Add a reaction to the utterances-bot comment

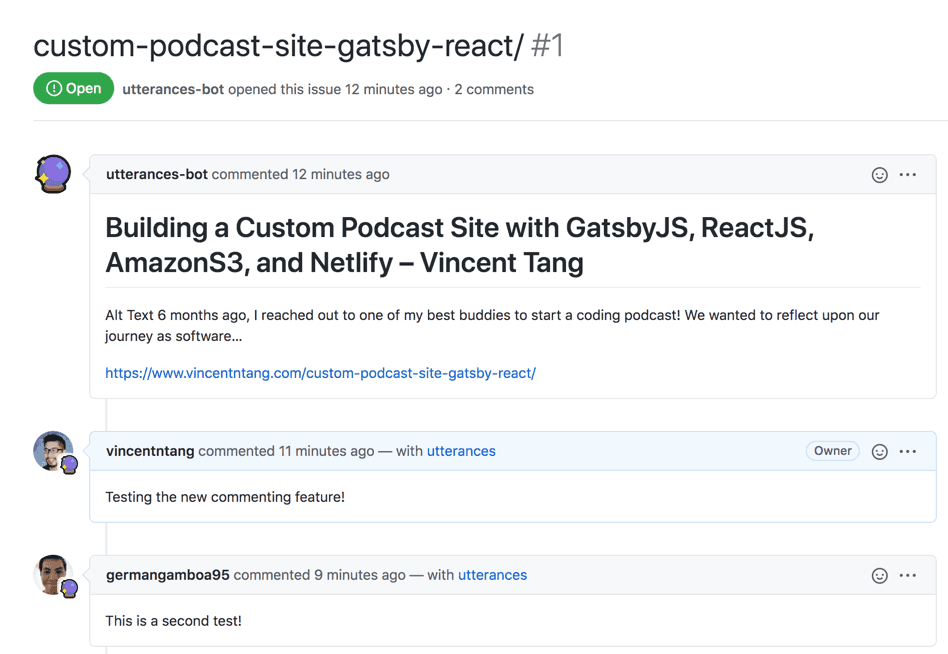tap(879, 175)
